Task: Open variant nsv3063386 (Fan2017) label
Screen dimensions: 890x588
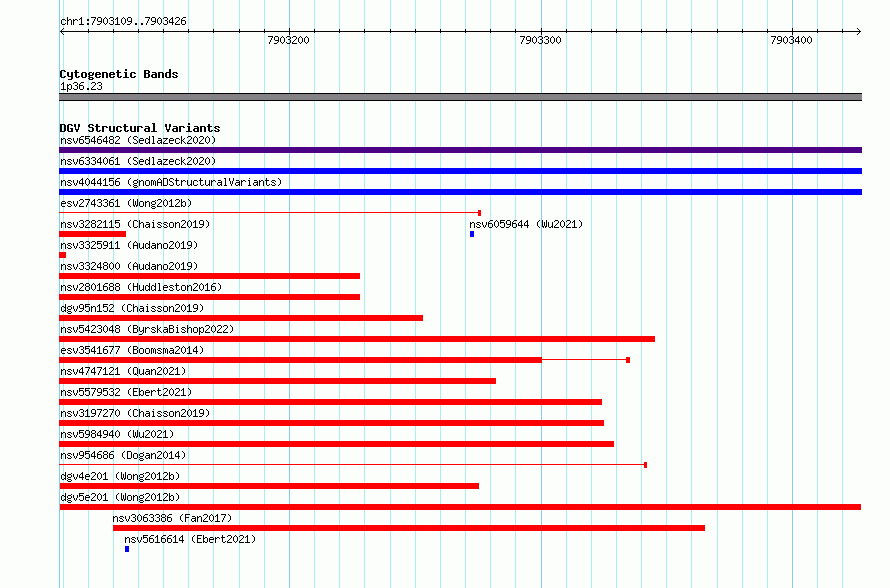Action: 172,518
